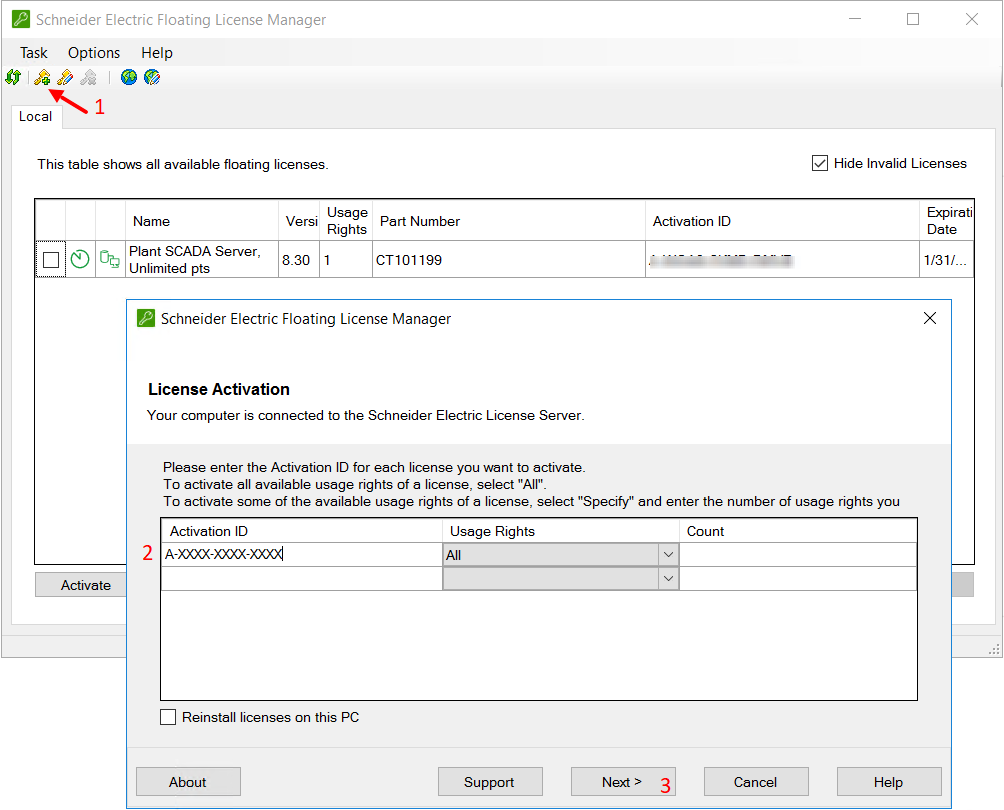Select the Local tab
The image size is (1004, 810).
click(36, 117)
